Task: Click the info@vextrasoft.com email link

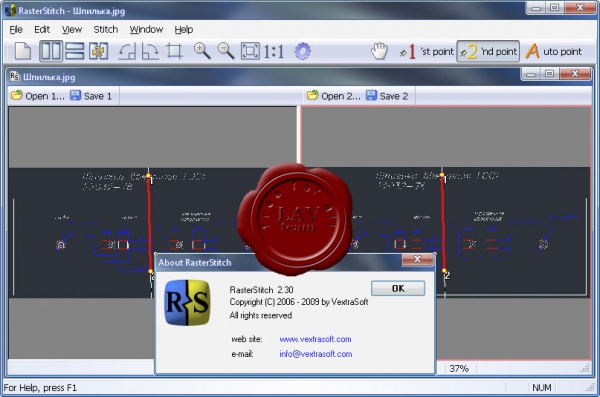Action: coord(316,354)
